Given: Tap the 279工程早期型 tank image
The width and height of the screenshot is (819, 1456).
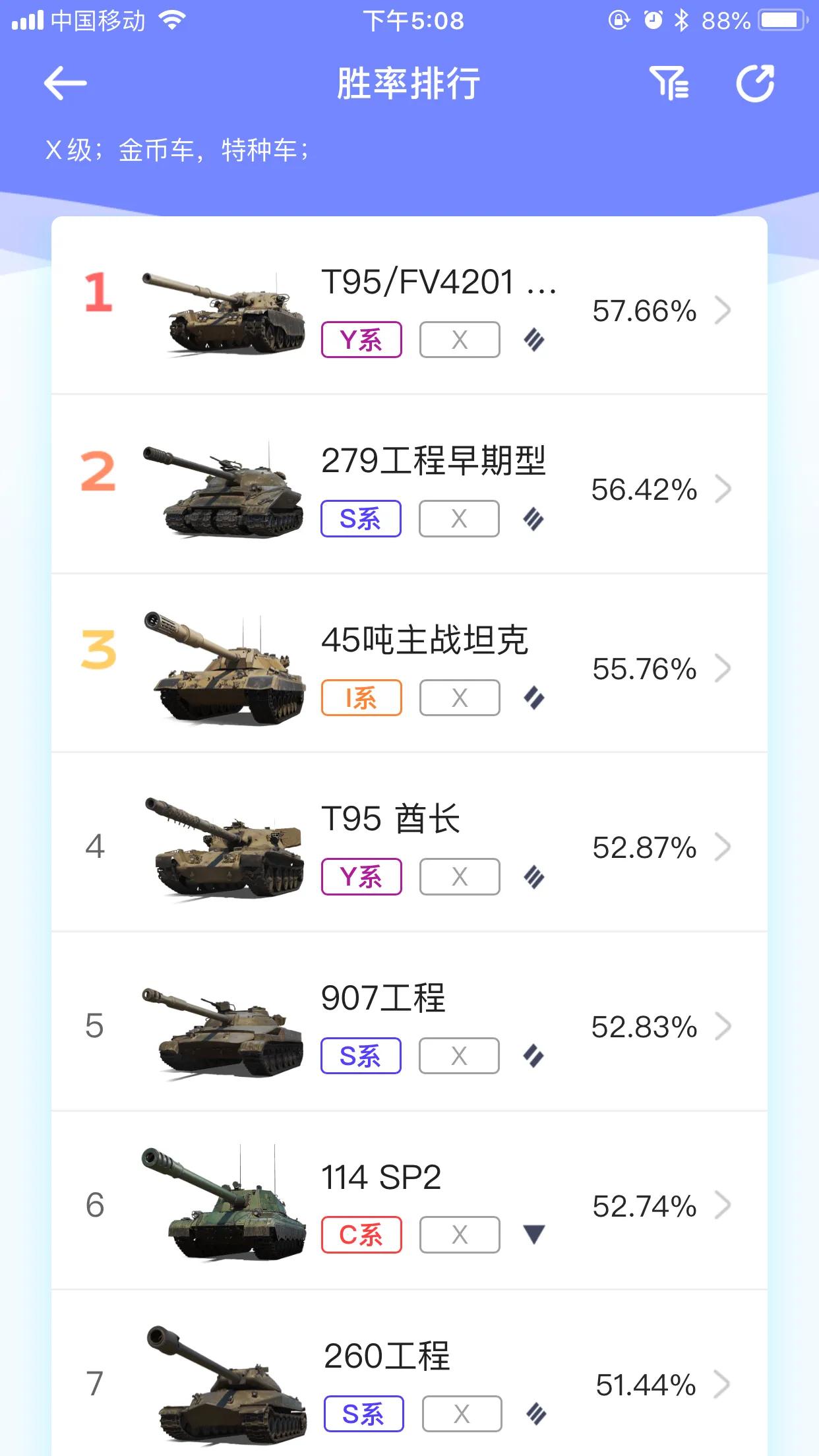Looking at the screenshot, I should [x=224, y=489].
